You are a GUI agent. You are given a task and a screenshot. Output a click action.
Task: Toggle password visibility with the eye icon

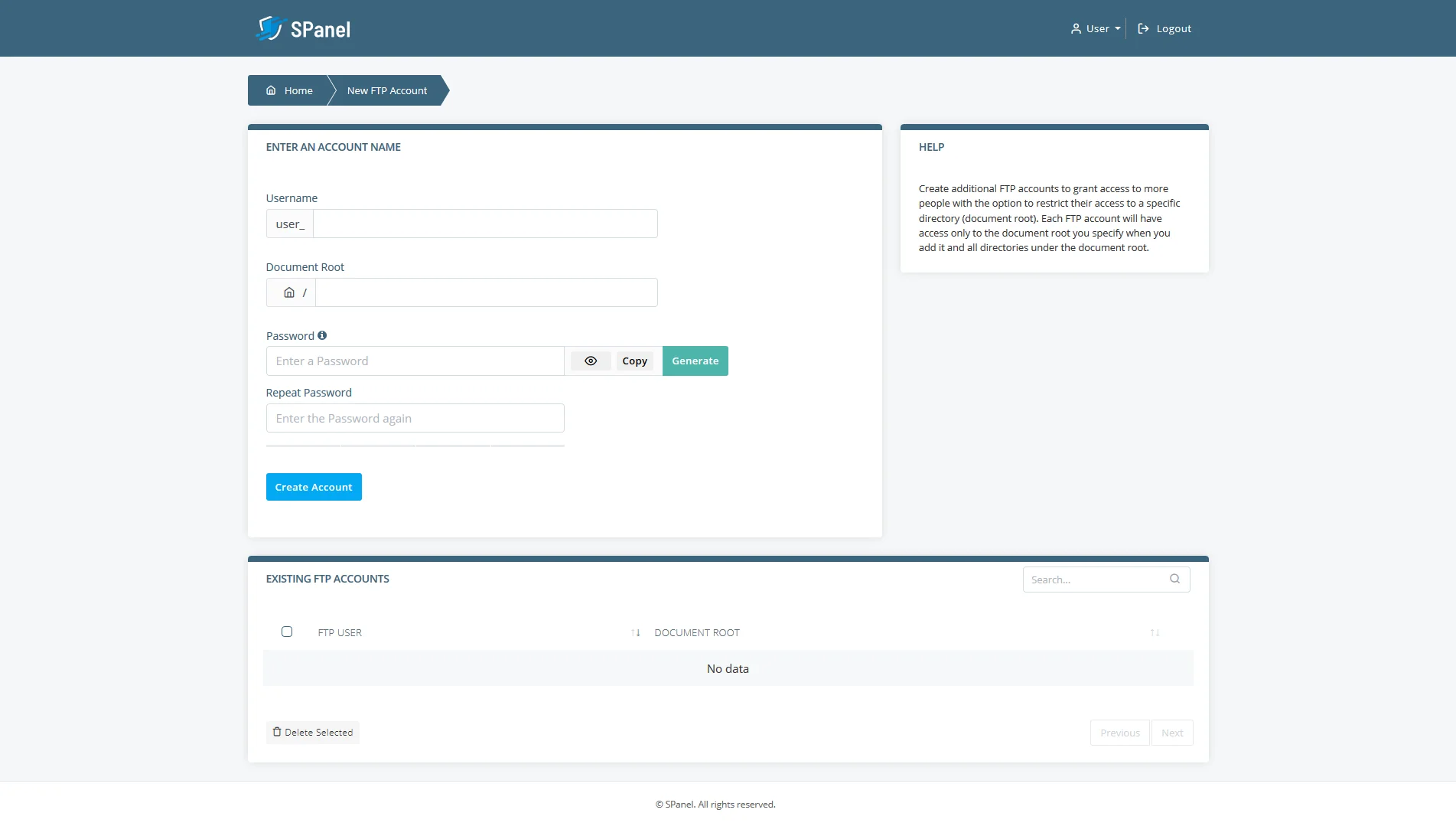click(x=590, y=361)
